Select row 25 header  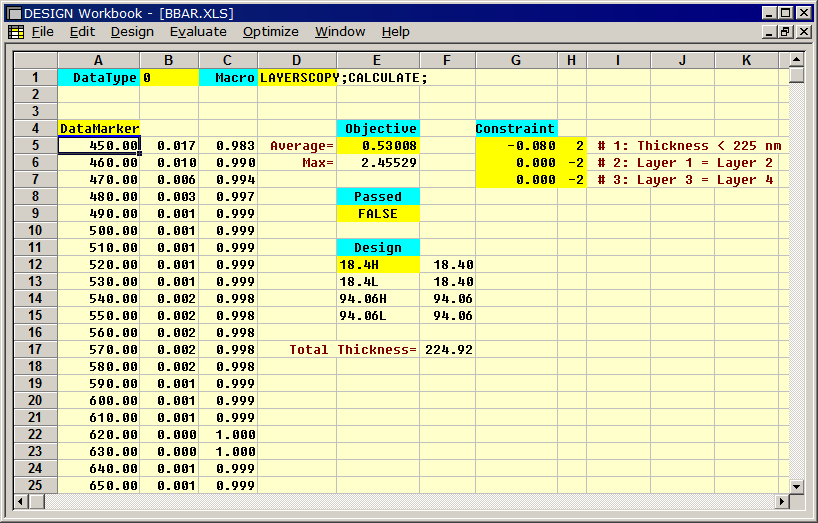tap(35, 485)
